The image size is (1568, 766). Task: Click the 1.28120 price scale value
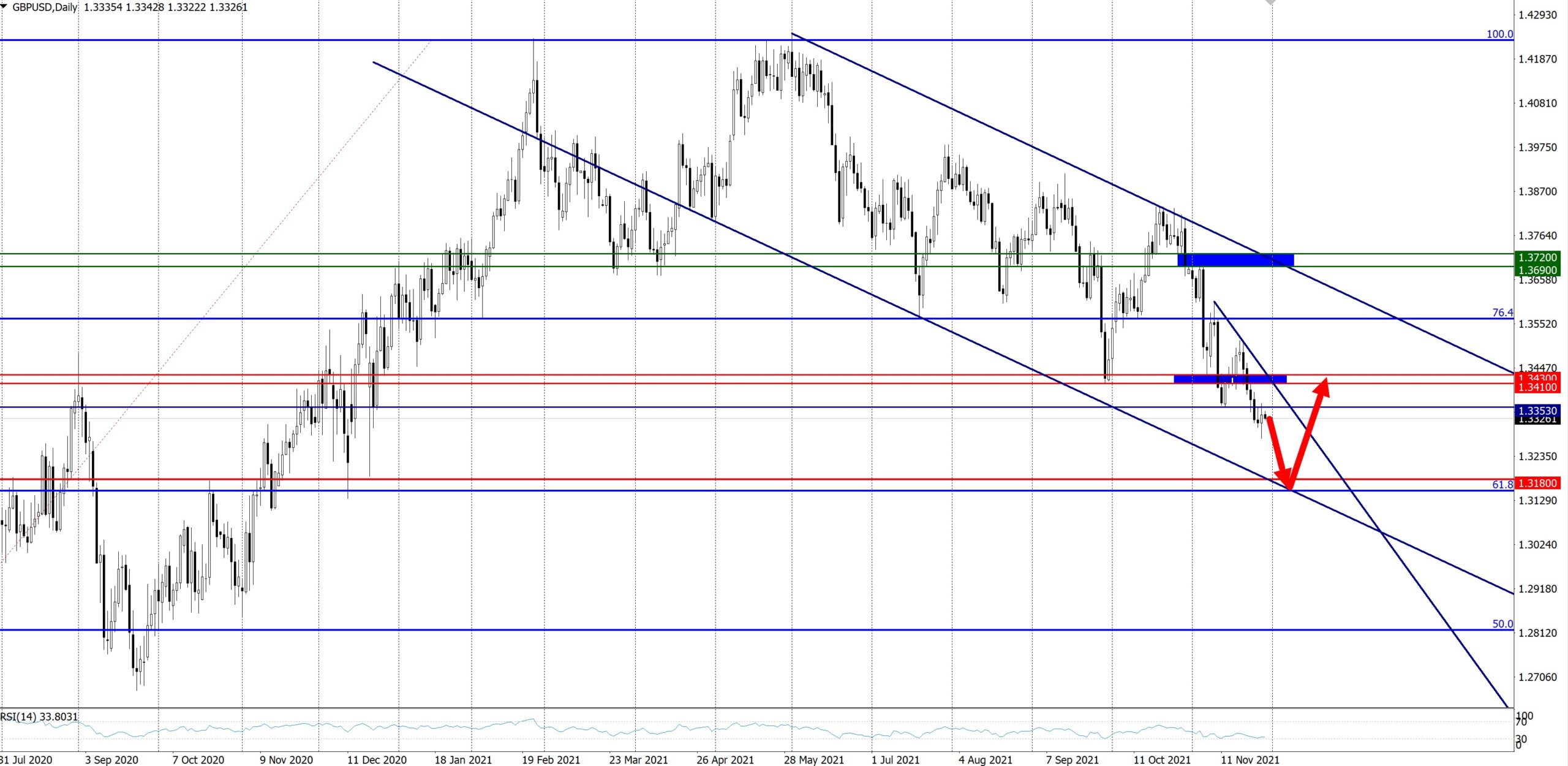point(1537,633)
